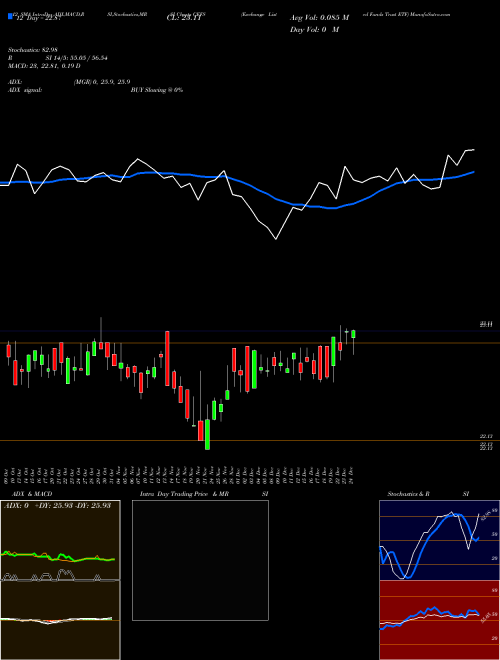Open the blue Stochastics mini chart

(x=439, y=540)
